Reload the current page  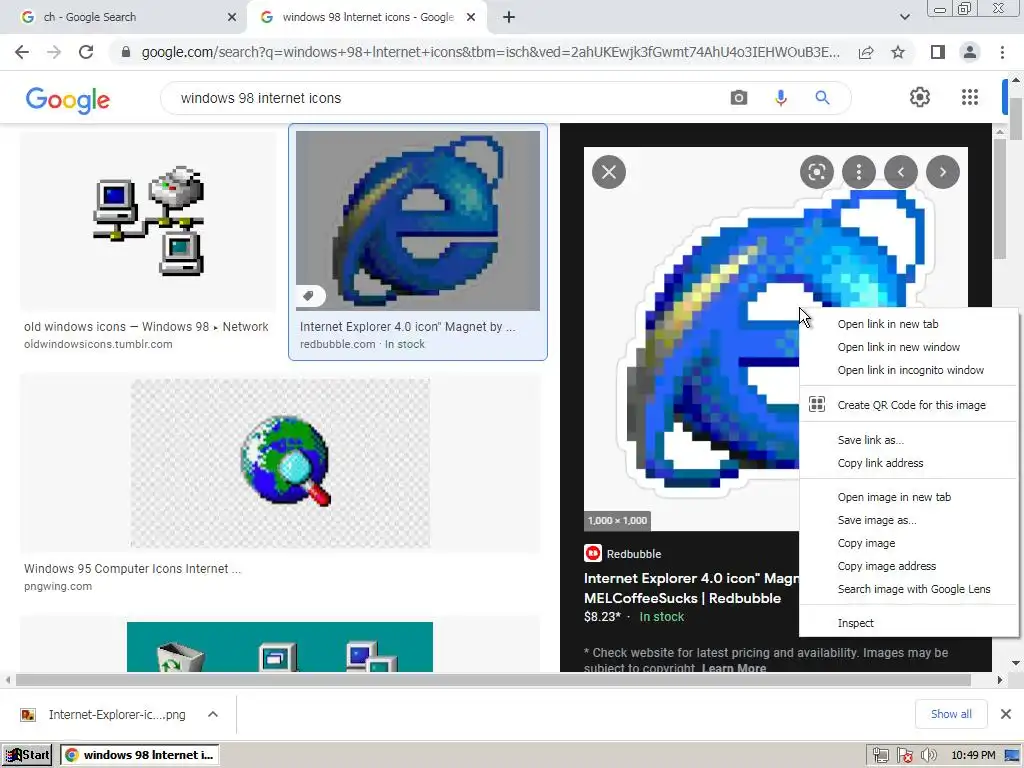point(86,52)
